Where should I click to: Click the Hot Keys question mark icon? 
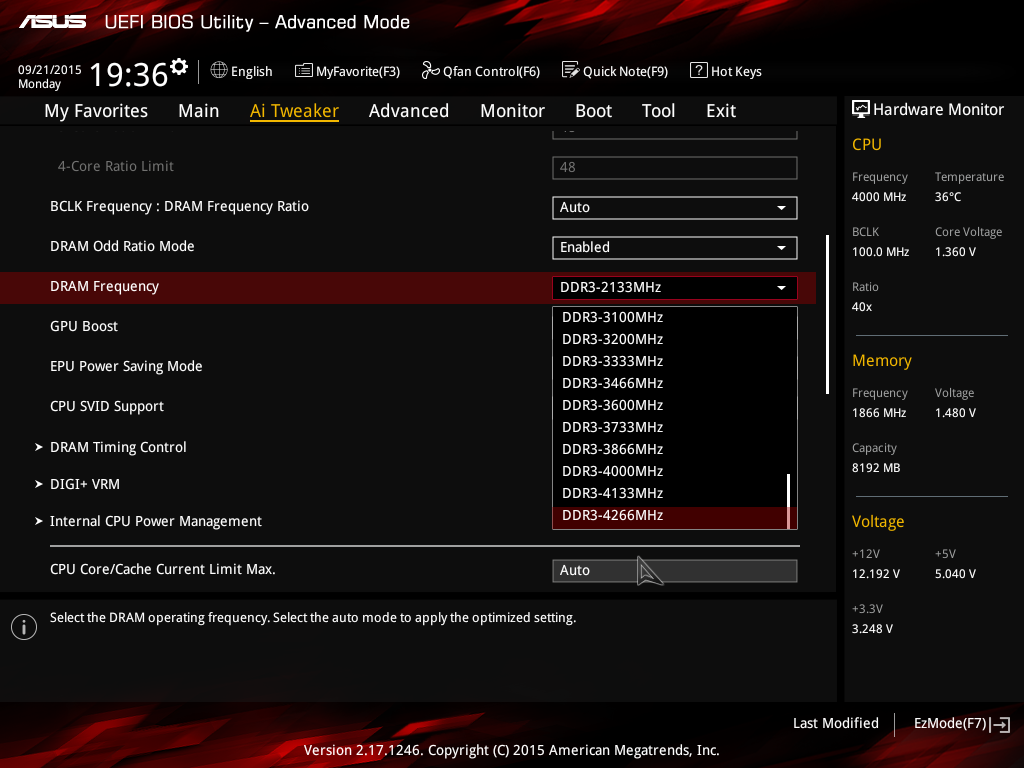coord(698,71)
